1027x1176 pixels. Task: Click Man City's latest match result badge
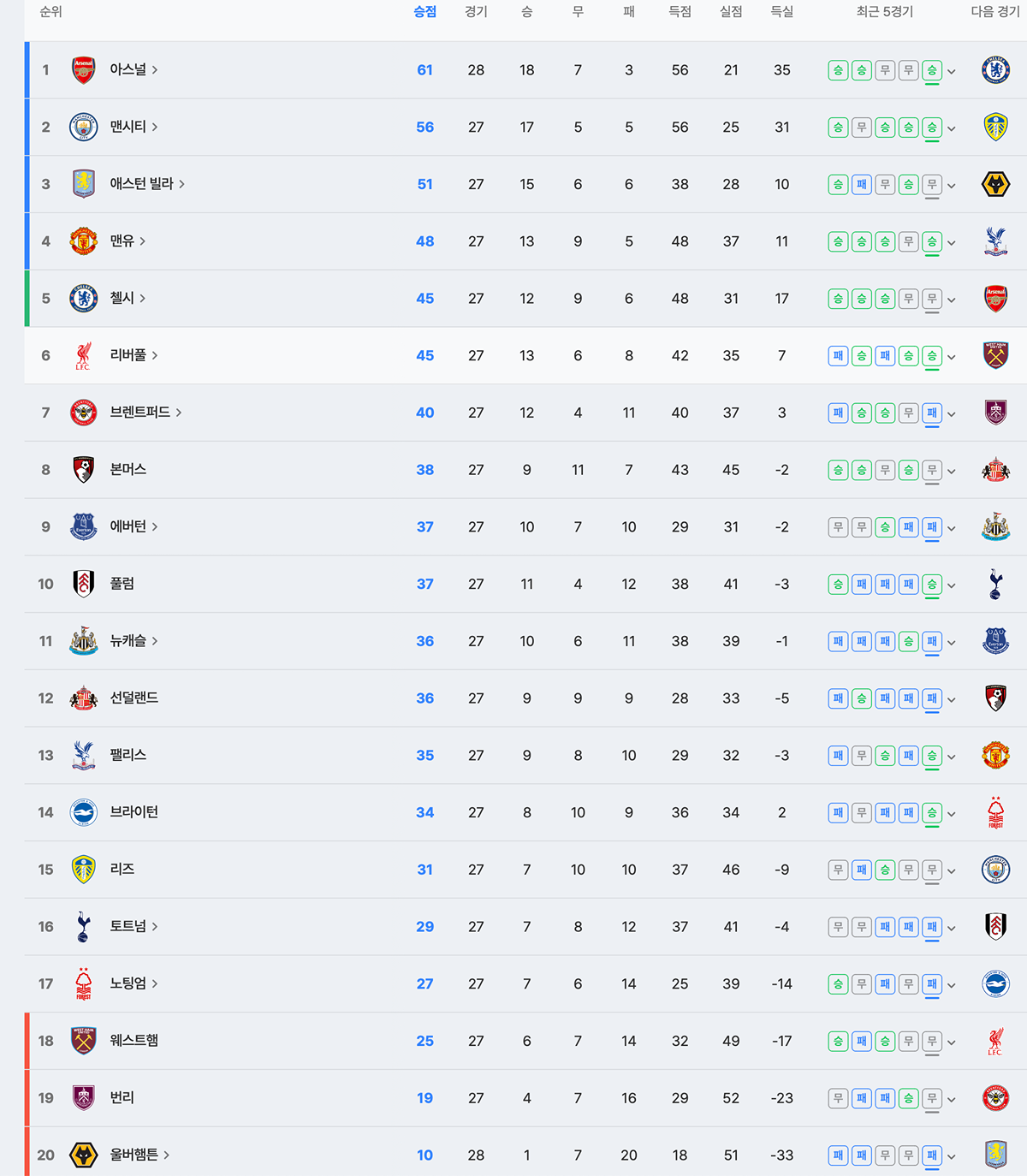[932, 128]
